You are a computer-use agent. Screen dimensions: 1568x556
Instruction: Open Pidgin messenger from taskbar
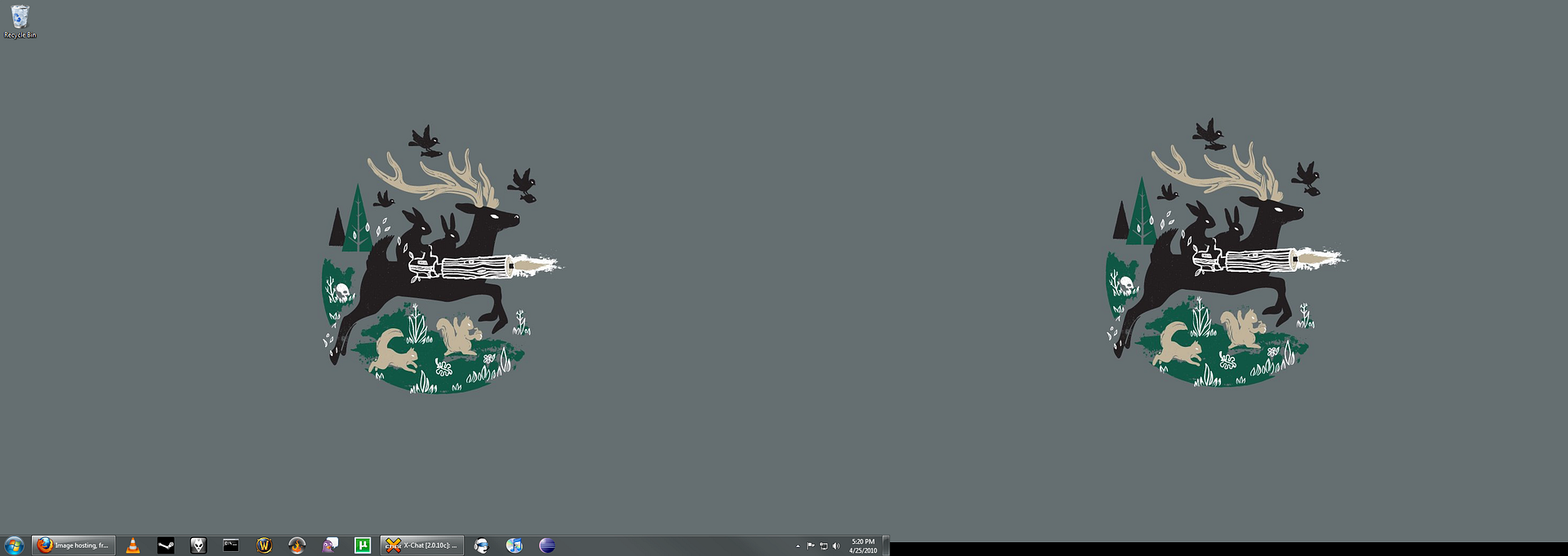click(329, 545)
